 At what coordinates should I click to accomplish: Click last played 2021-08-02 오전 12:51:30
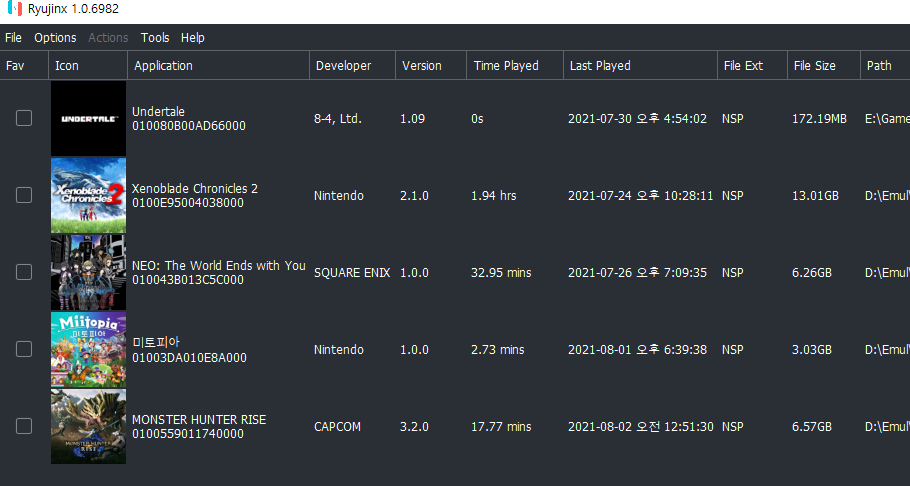tap(641, 427)
